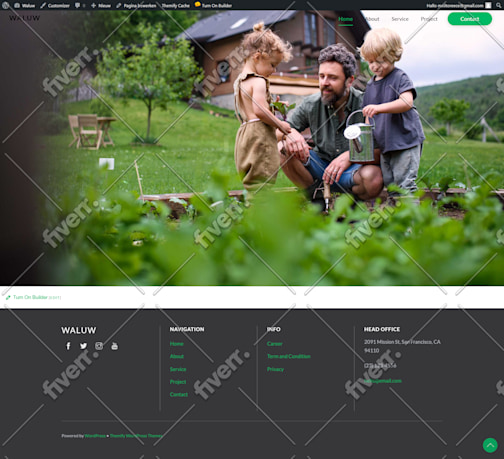This screenshot has width=504, height=459.
Task: Click the INFO footer heading
Action: [274, 329]
